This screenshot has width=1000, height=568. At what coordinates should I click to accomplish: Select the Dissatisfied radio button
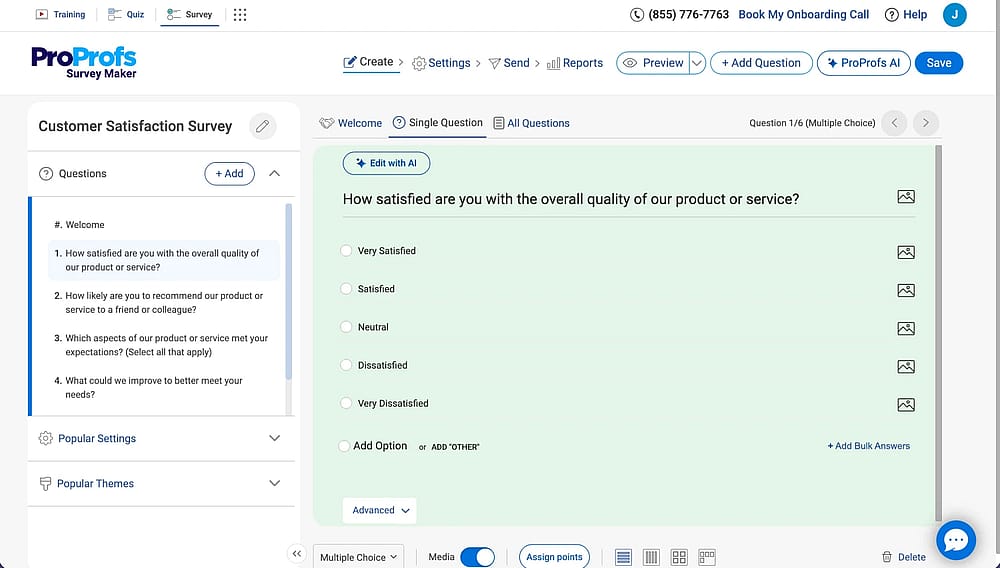346,365
